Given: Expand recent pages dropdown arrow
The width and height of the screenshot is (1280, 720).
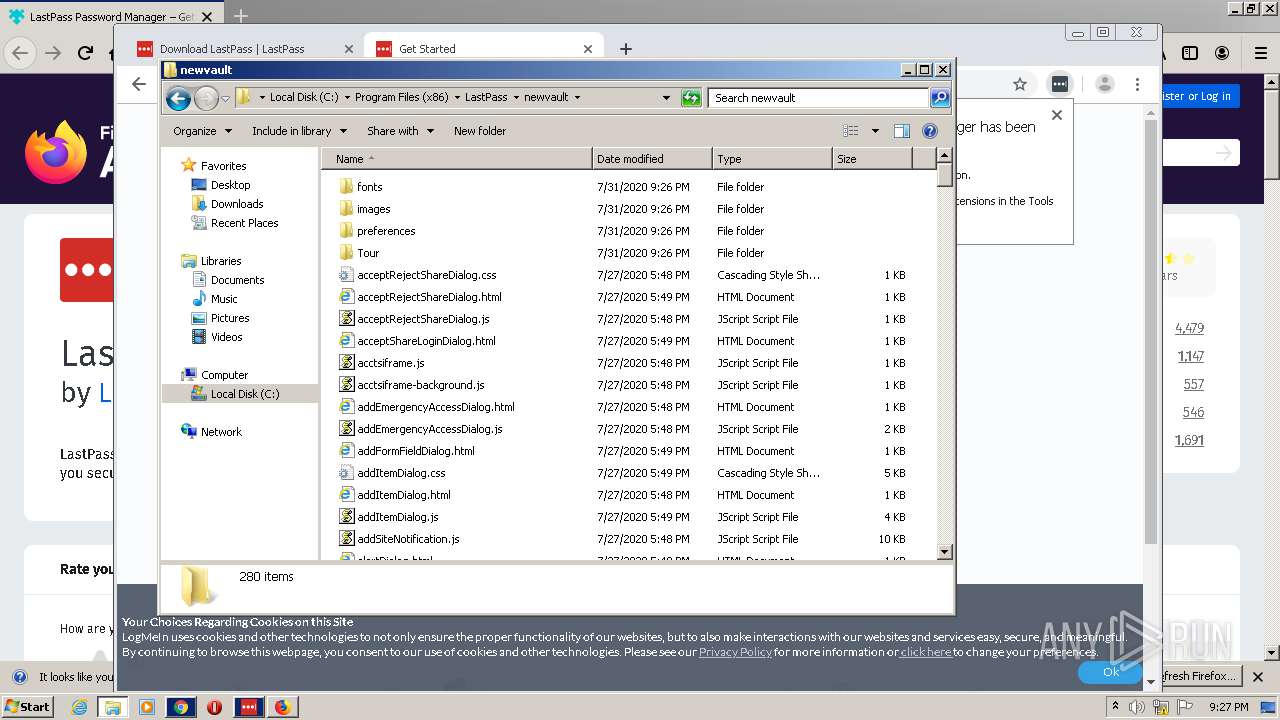Looking at the screenshot, I should click(x=225, y=98).
